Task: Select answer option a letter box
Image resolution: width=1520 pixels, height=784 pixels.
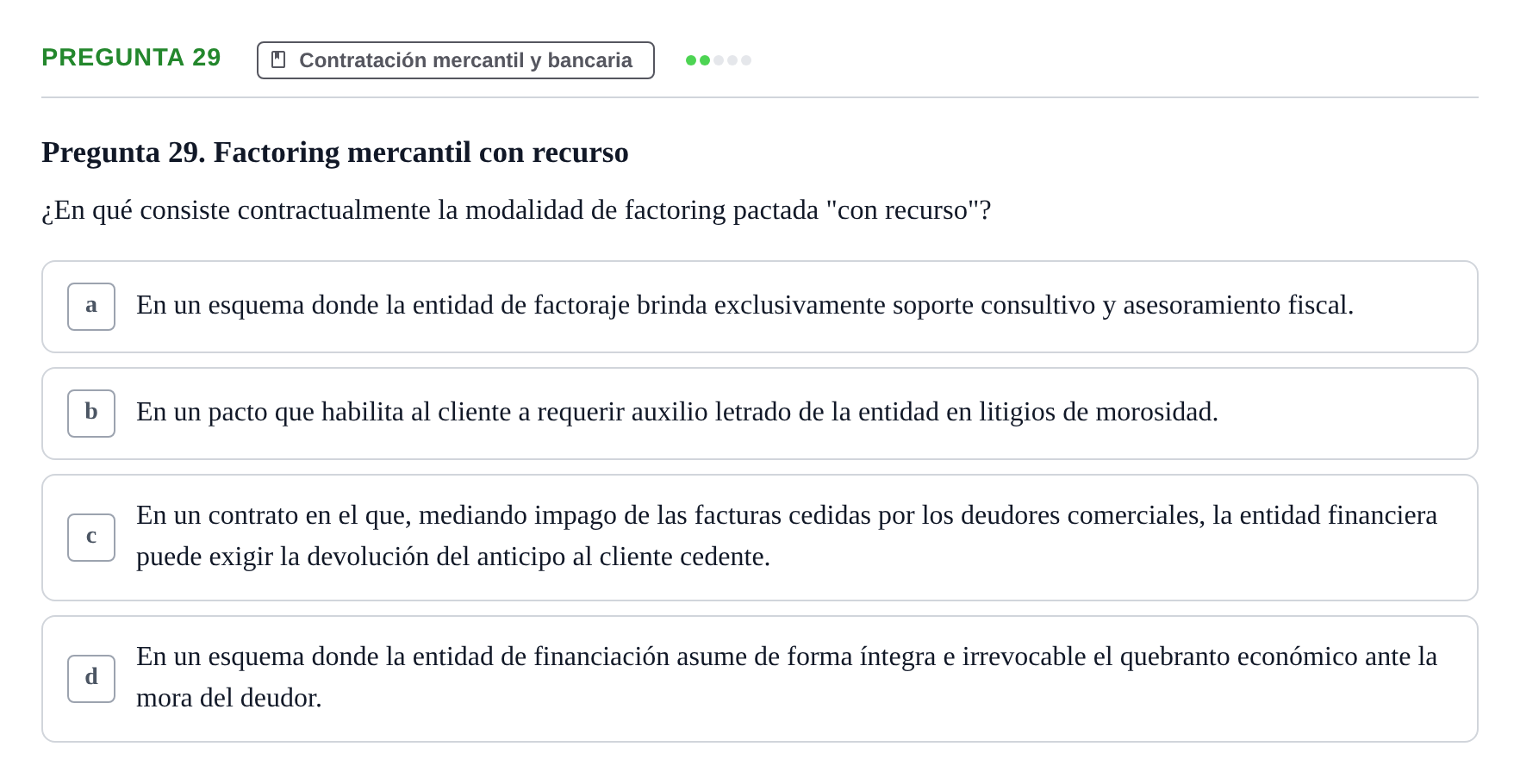Action: pos(91,307)
